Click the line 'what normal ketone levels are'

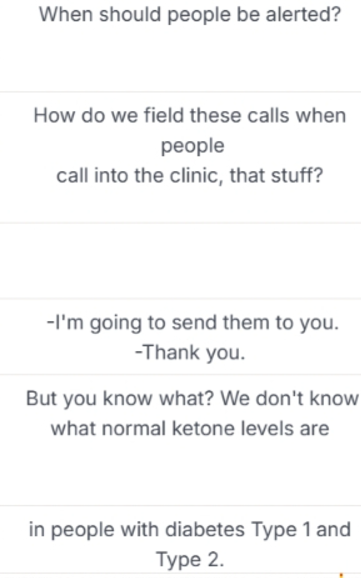(190, 429)
